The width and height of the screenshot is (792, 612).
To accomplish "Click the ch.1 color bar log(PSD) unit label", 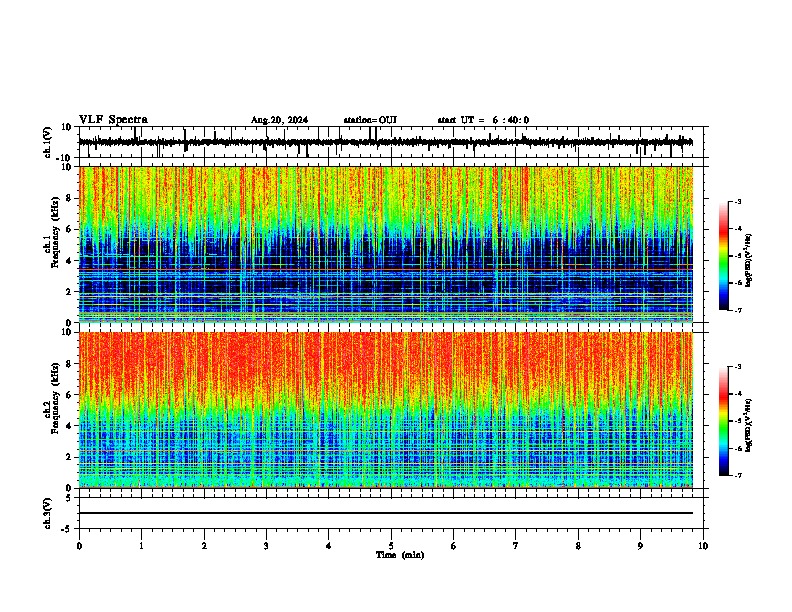I will [750, 261].
